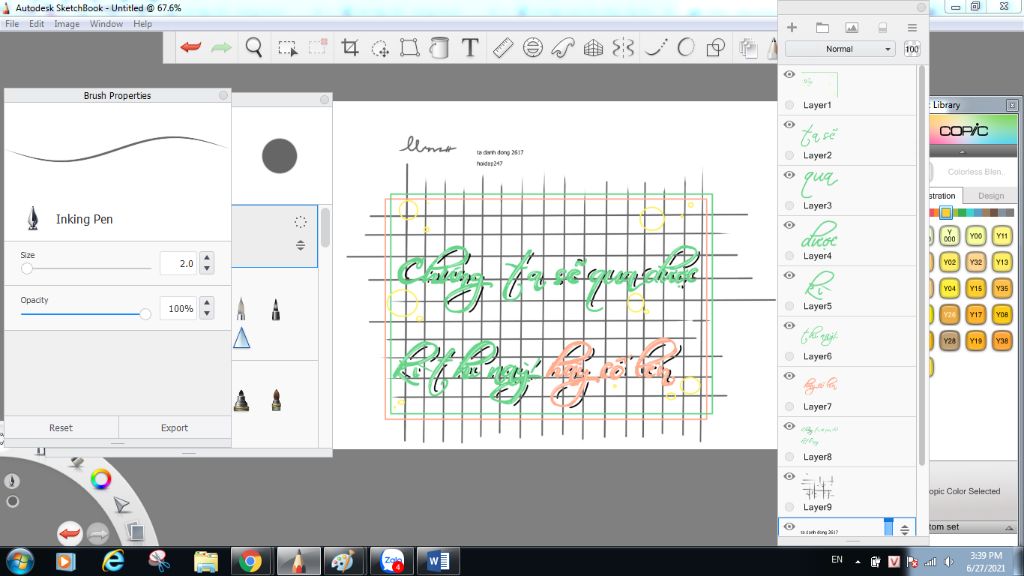This screenshot has height=576, width=1024.
Task: Enable the Ellipse guide tool
Action: (x=533, y=47)
